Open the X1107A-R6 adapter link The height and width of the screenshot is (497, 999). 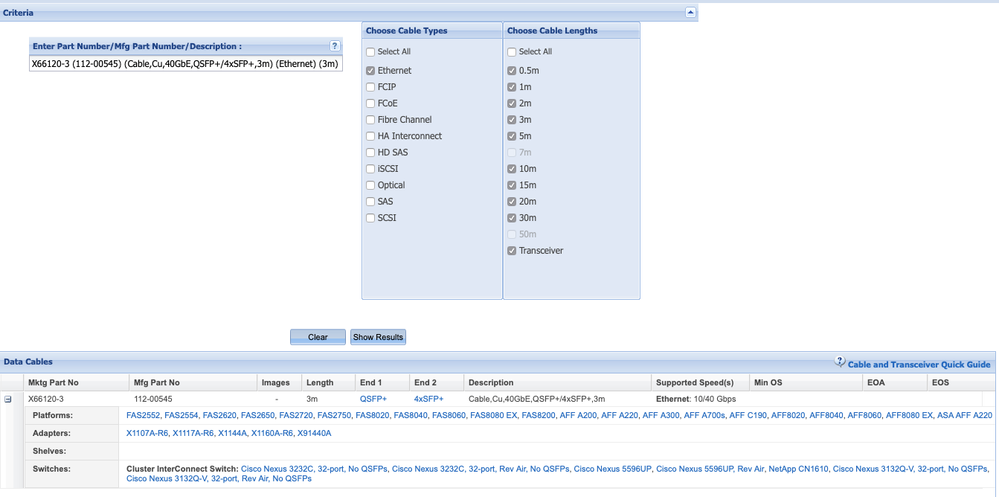(147, 433)
